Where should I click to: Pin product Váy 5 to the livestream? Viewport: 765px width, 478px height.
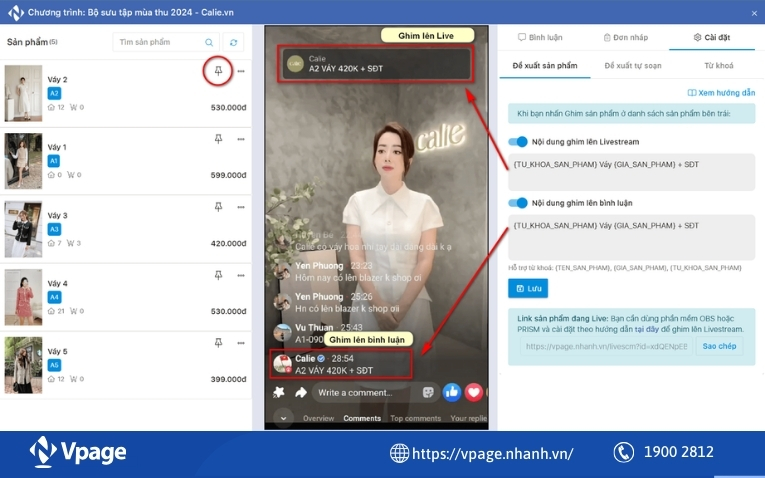click(218, 343)
